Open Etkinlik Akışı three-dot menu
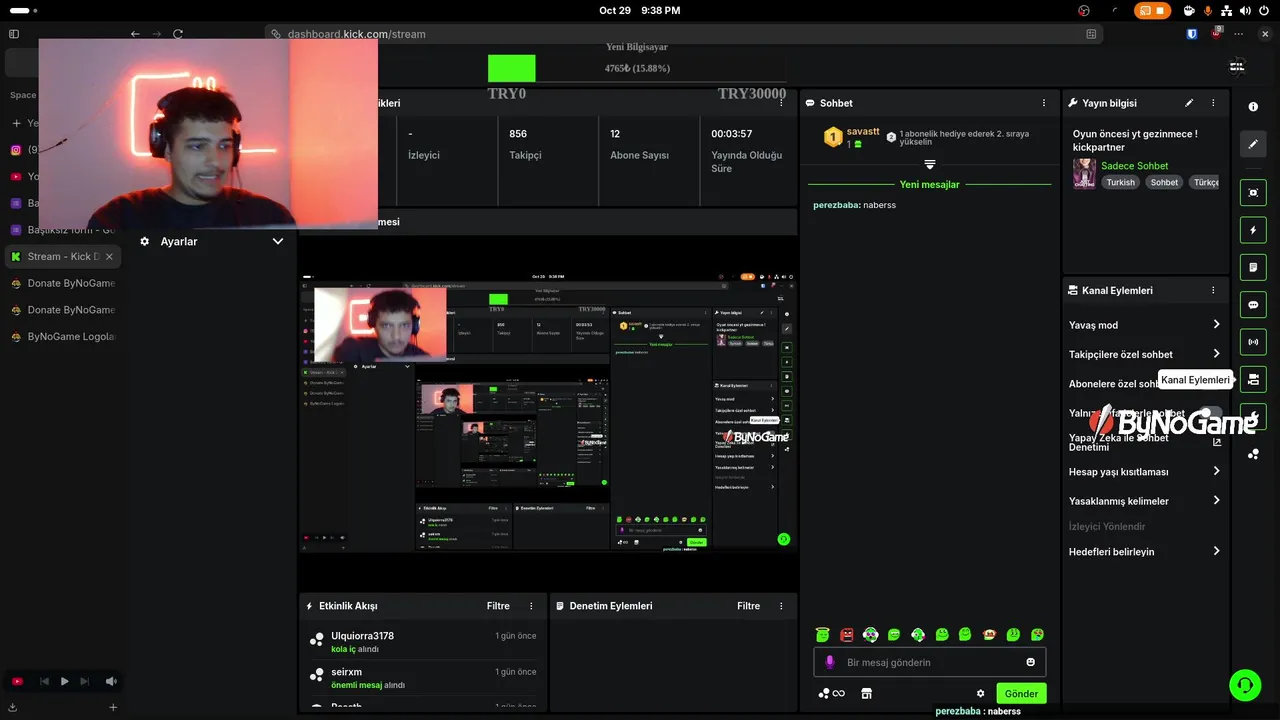Image resolution: width=1280 pixels, height=720 pixels. (x=531, y=606)
